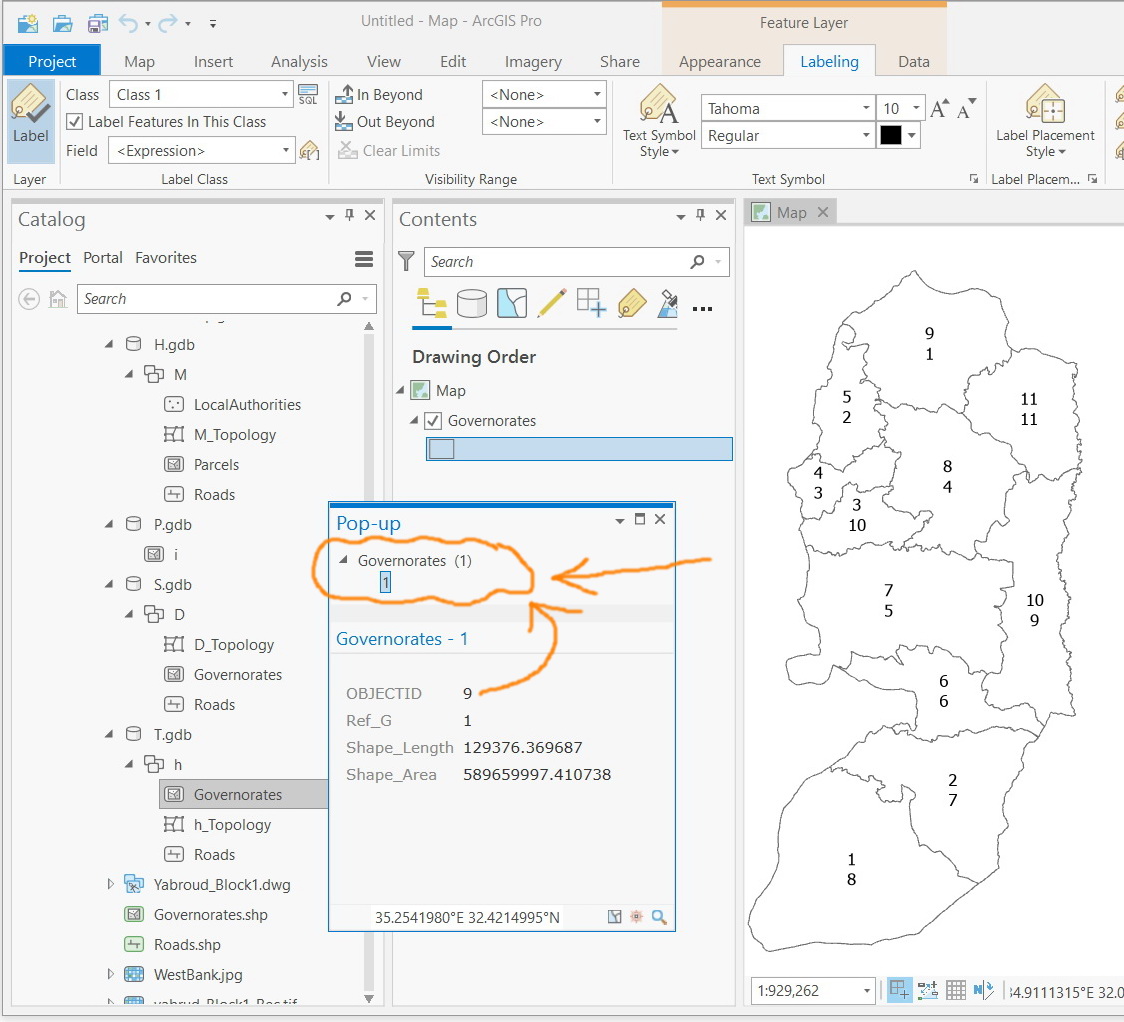
Task: Expand the Yabroud_Block1.dwg node
Action: 110,884
